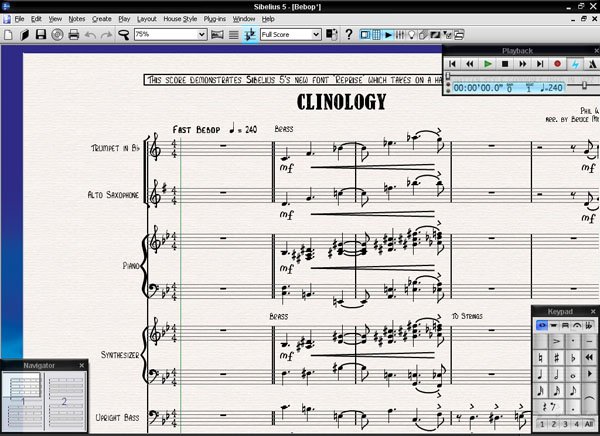This screenshot has height=436, width=600.
Task: Open the House Style menu
Action: (180, 19)
